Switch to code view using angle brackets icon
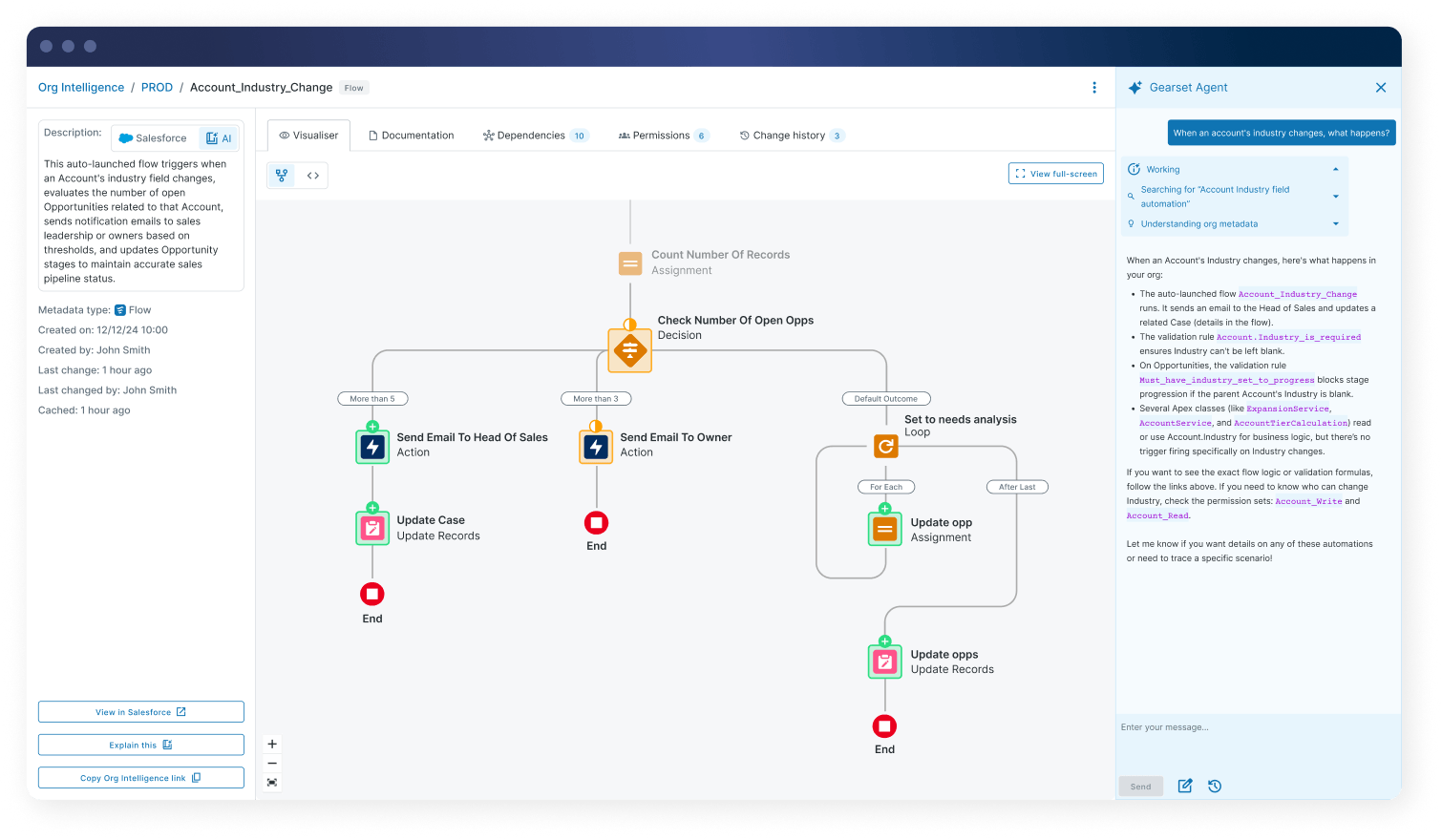Screen dimensions: 1442x840 [x=312, y=175]
